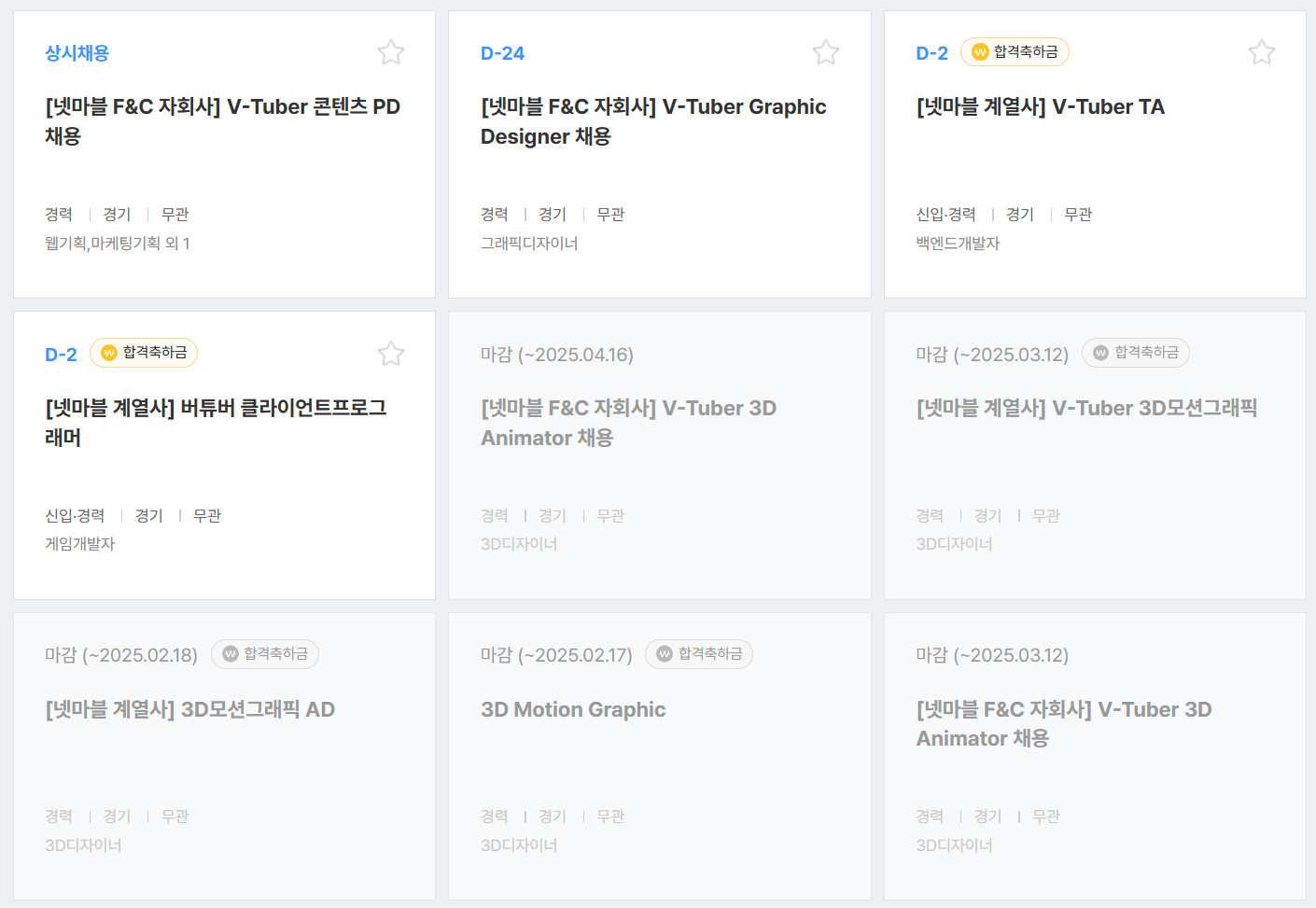Click the 상시채용 label

click(77, 53)
